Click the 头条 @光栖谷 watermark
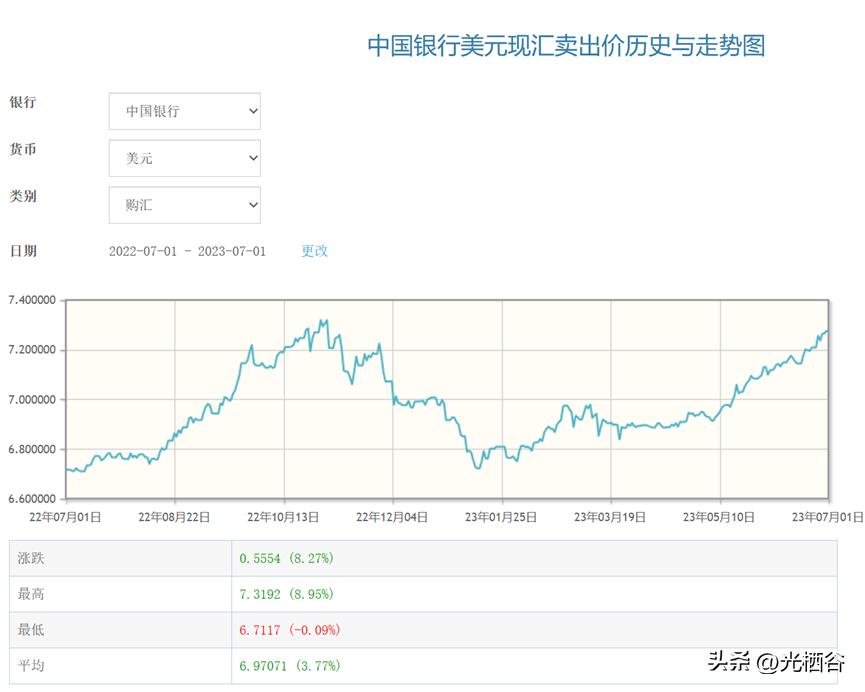The image size is (865, 692). click(776, 662)
